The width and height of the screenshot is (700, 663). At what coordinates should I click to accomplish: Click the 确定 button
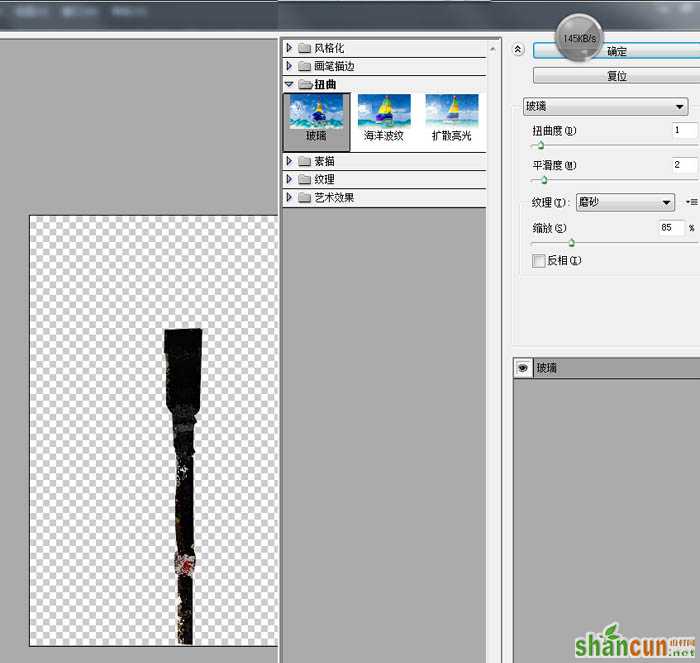pyautogui.click(x=617, y=51)
